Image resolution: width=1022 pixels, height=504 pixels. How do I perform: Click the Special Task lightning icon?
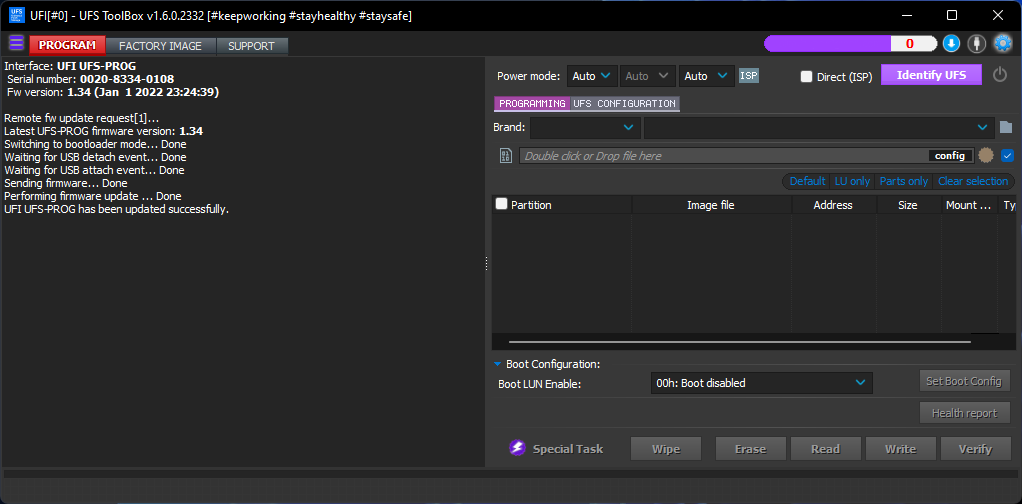(x=518, y=449)
